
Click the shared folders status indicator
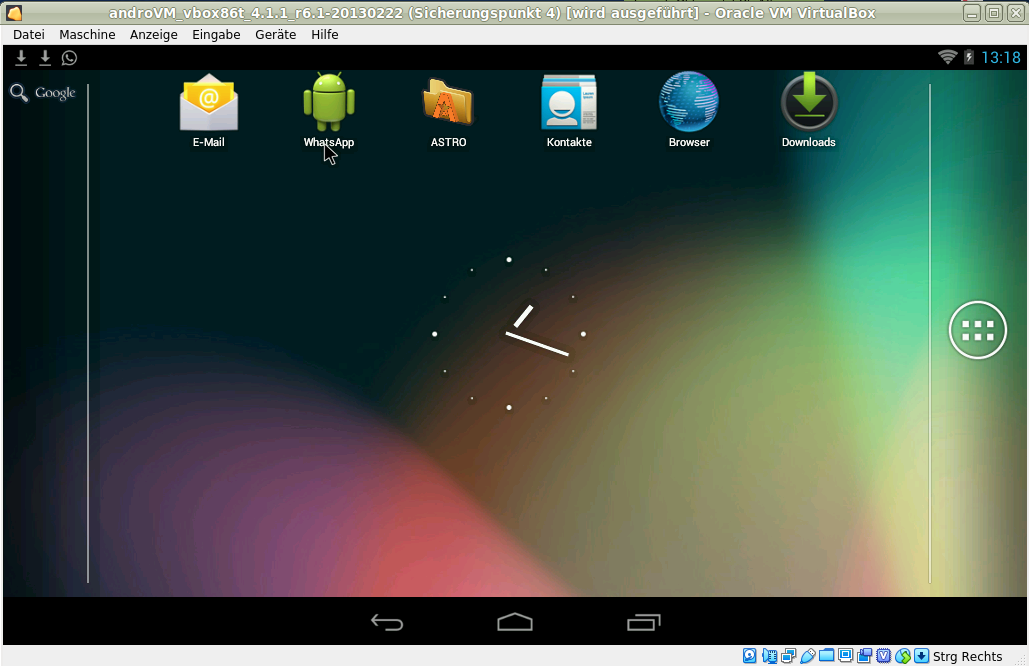827,655
